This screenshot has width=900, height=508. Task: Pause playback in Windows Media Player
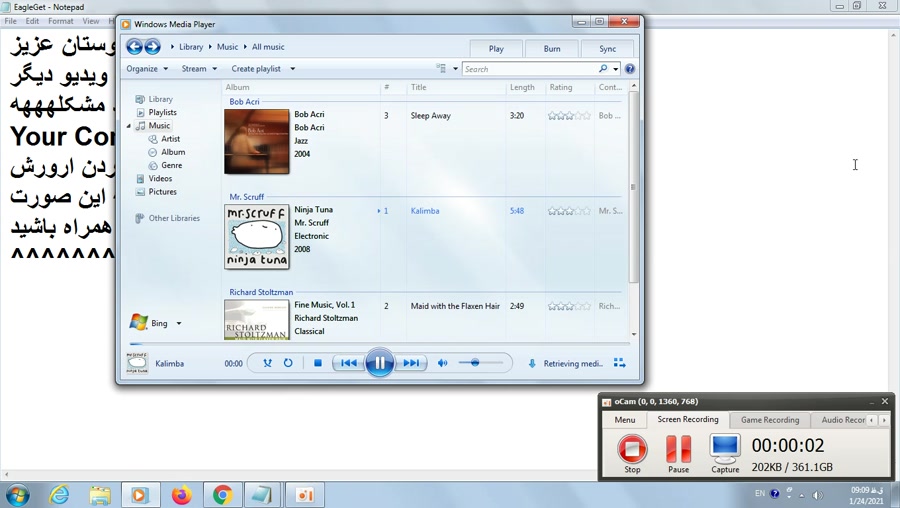(379, 363)
